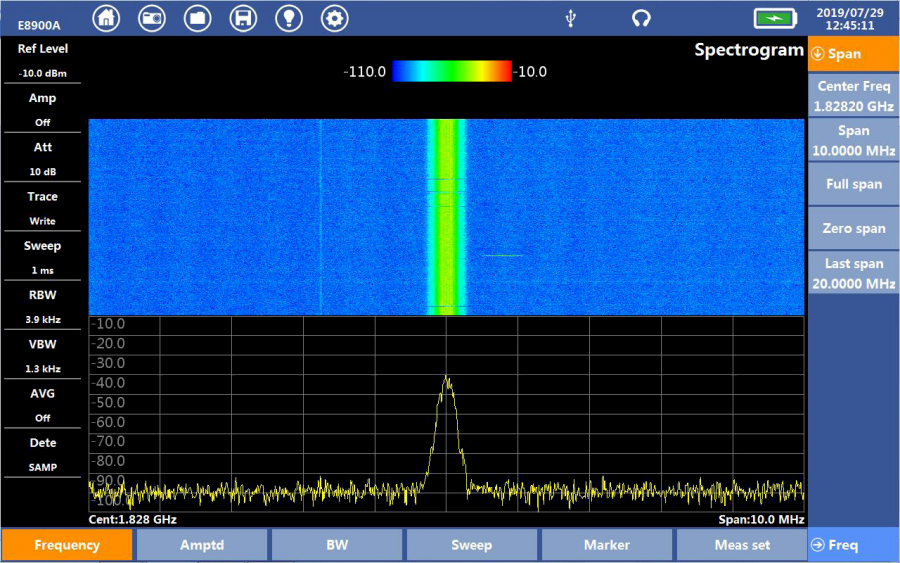Open the folder file browser icon
The width and height of the screenshot is (900, 563).
point(197,18)
